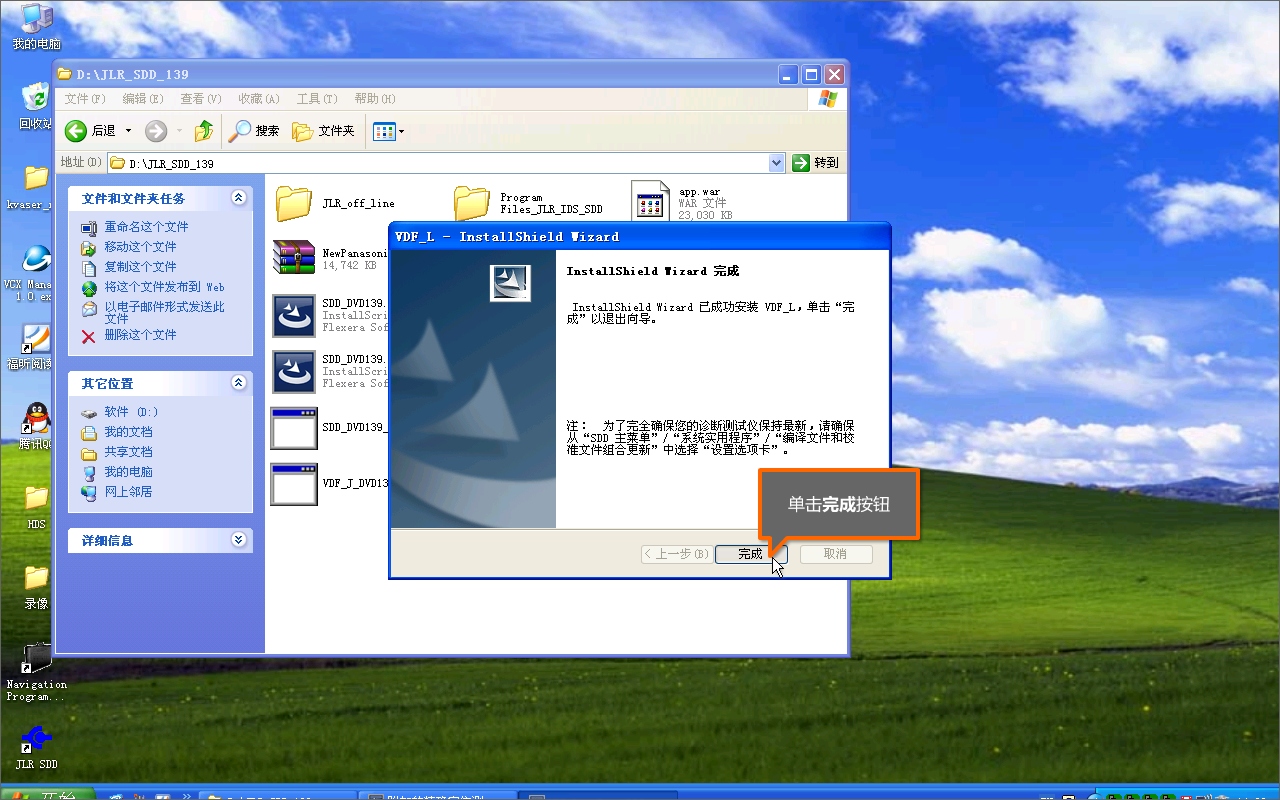Open 查看(V) menu in Explorer
1280x800 pixels.
coord(201,99)
